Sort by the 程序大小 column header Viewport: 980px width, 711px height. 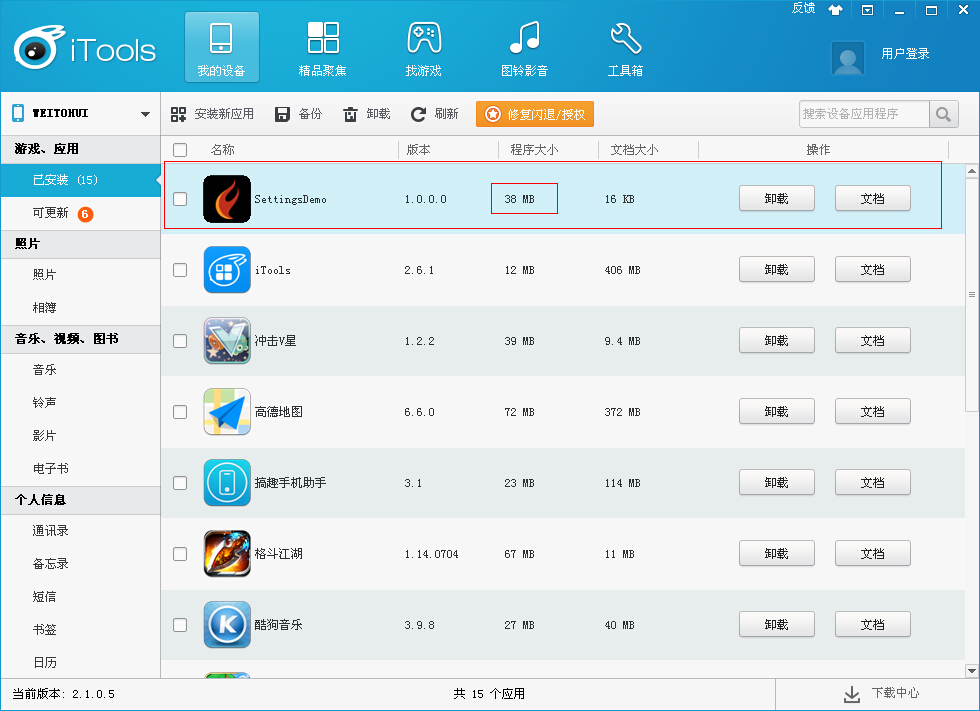534,150
